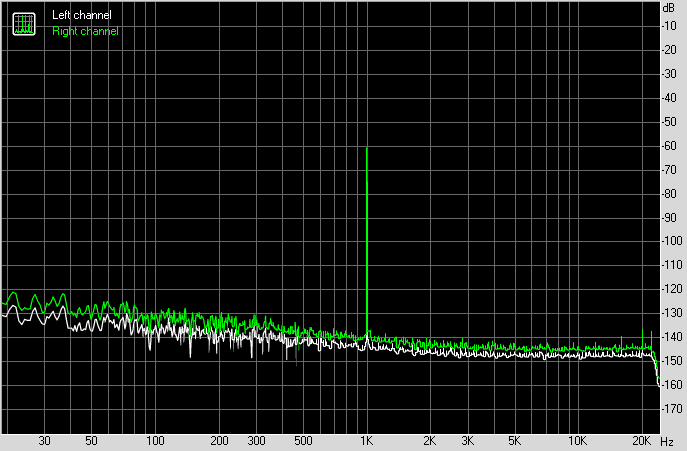
Task: Select the green Right channel legend label
Action: 85,31
